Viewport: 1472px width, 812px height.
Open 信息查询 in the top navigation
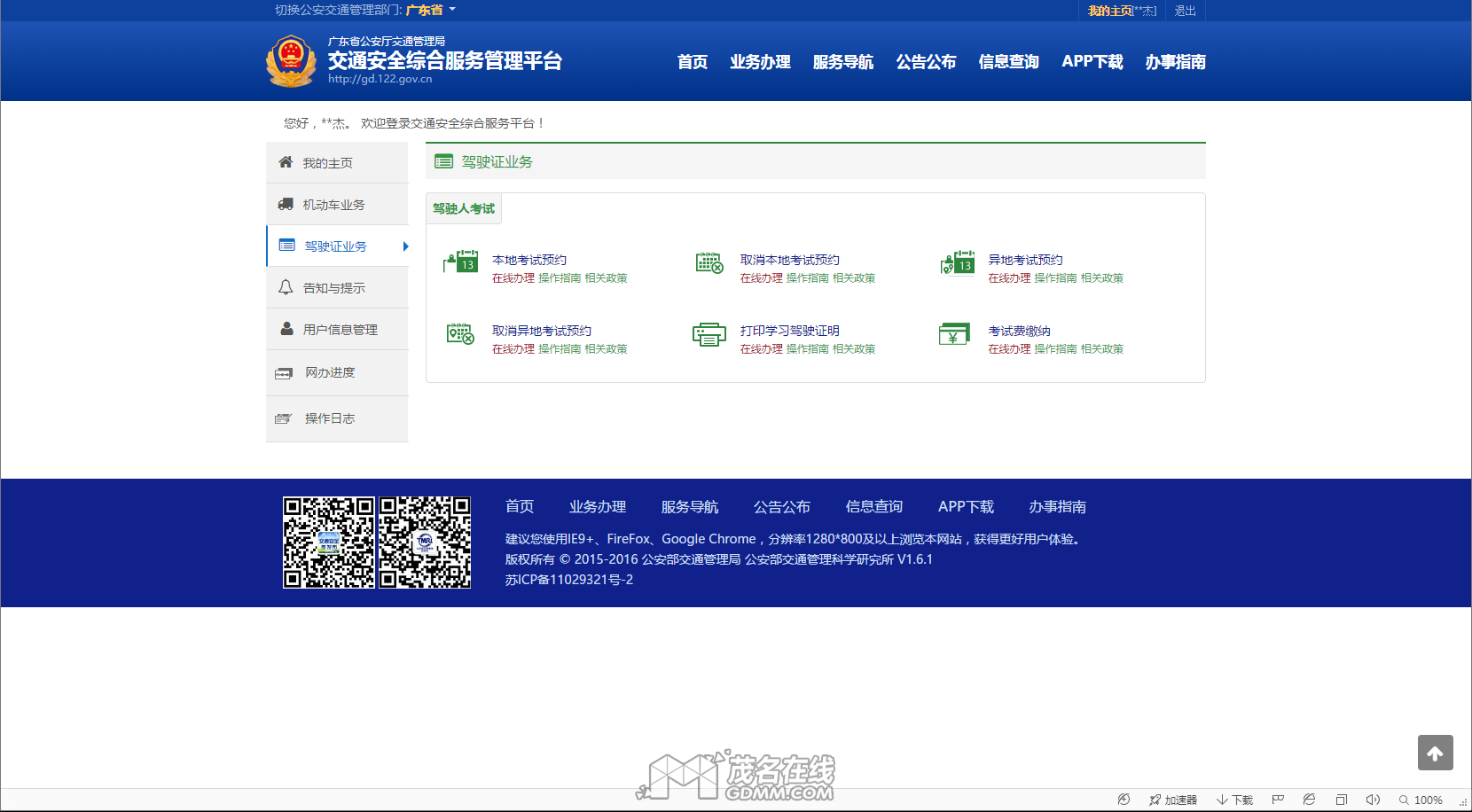[1008, 61]
